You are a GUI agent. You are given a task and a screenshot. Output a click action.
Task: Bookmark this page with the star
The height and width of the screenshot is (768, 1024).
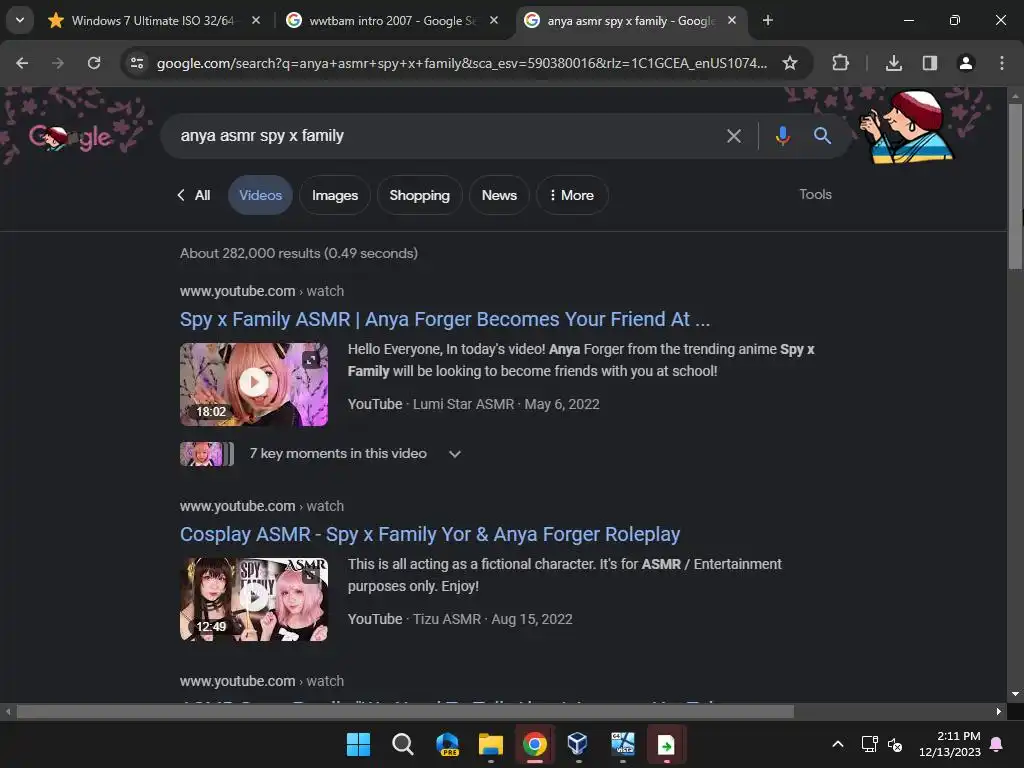coord(790,63)
